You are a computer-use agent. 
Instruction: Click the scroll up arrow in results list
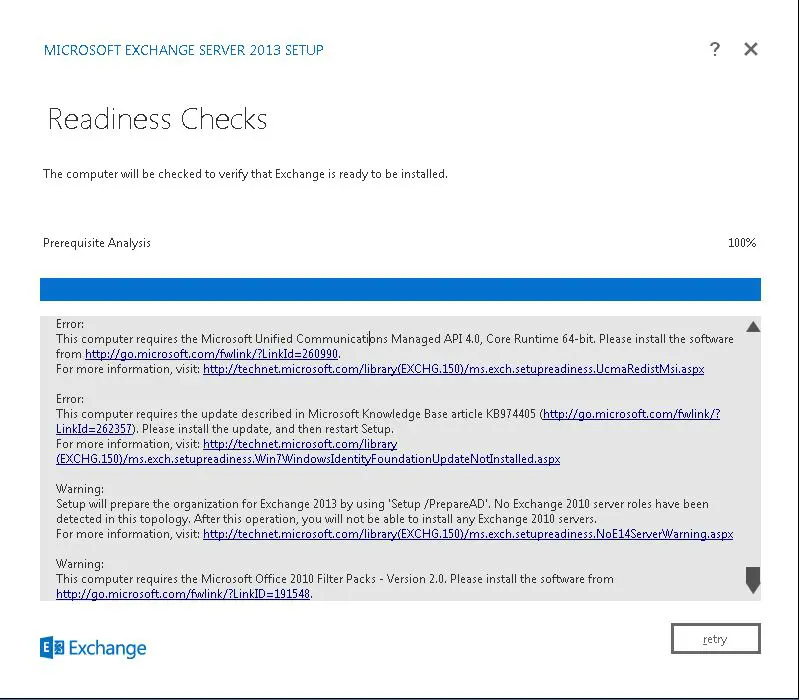pos(753,327)
